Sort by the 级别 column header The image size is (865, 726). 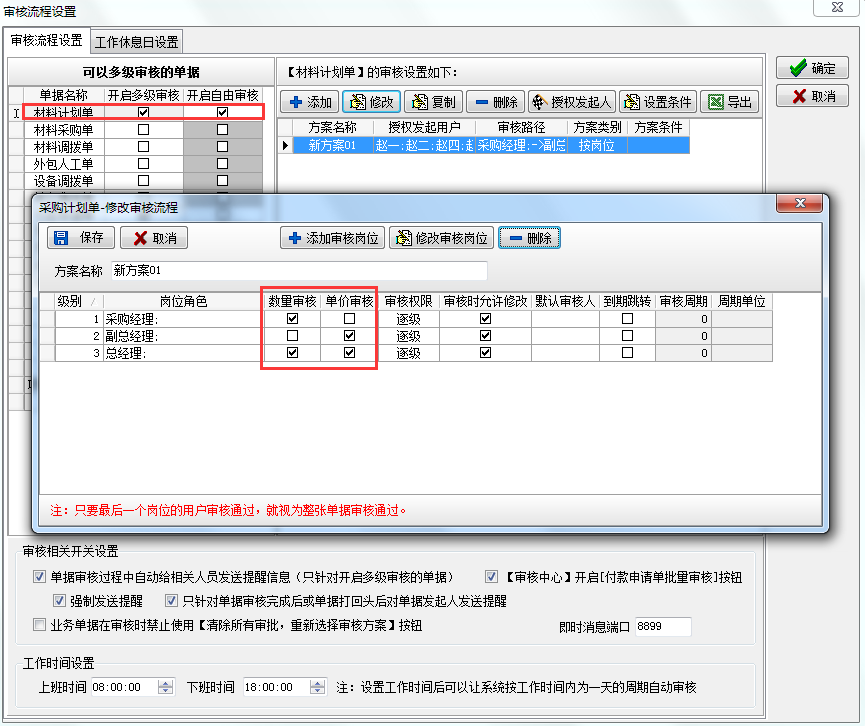click(x=70, y=301)
